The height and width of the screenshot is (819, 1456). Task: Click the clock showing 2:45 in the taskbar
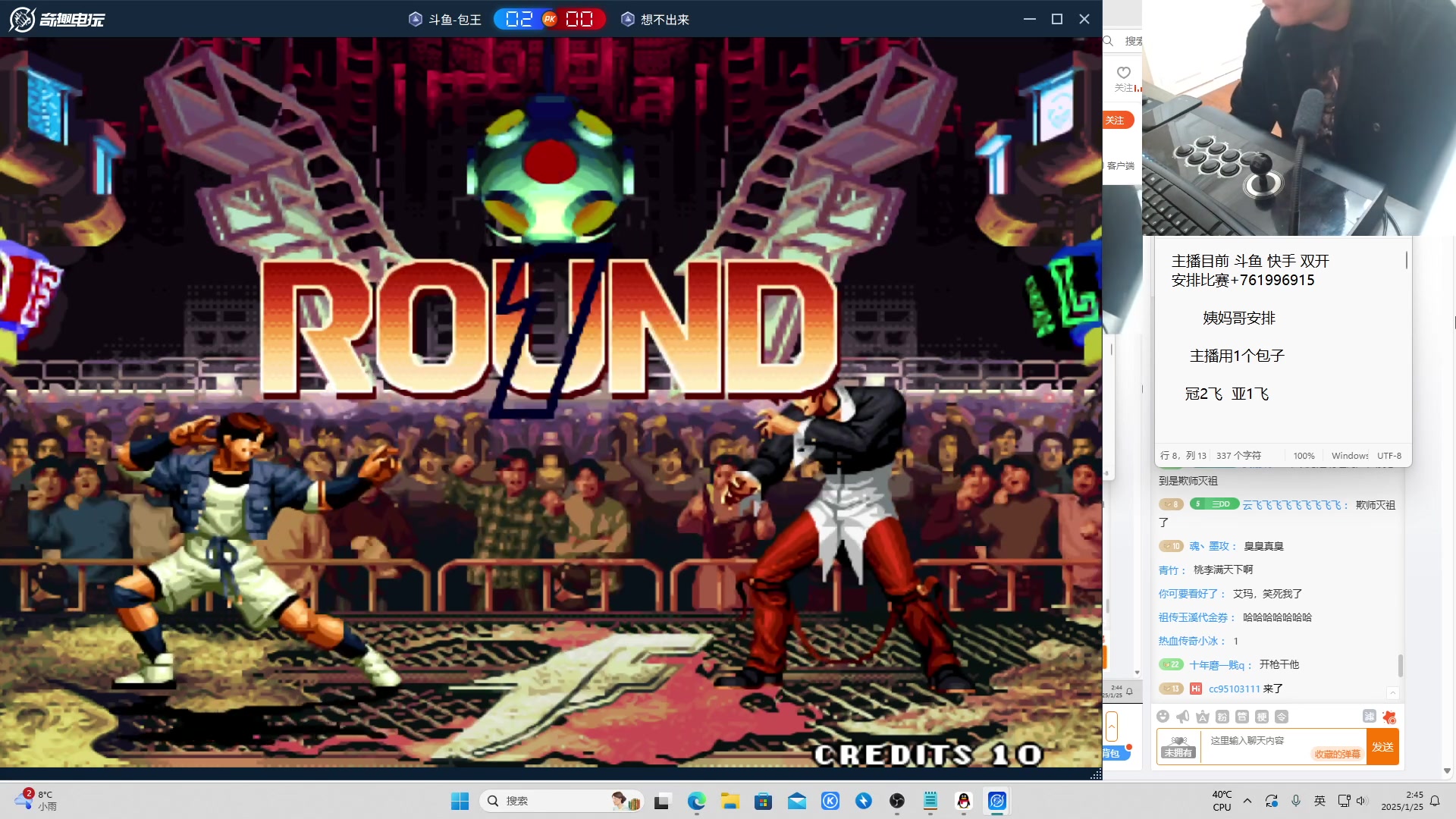coord(1401,801)
